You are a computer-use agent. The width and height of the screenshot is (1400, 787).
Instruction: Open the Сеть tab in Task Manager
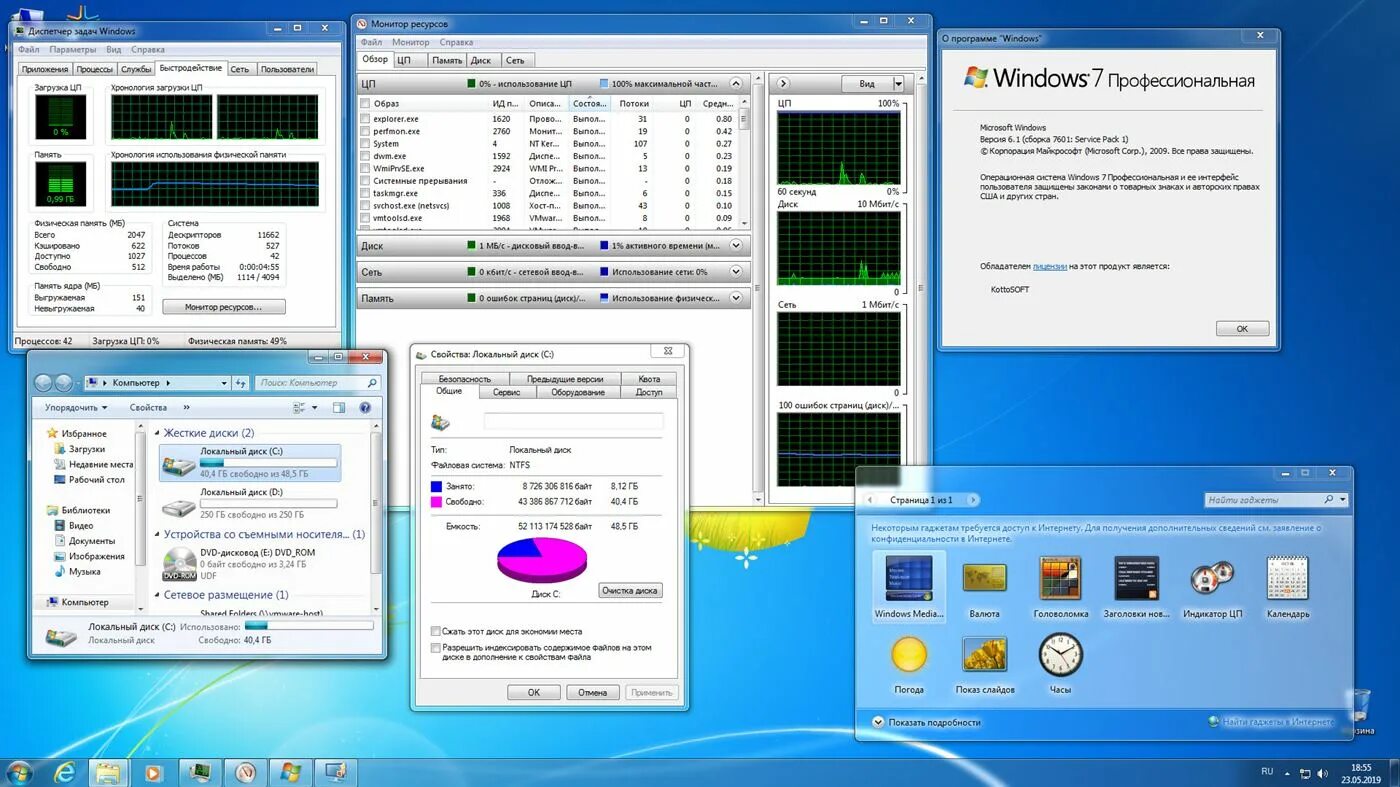239,69
